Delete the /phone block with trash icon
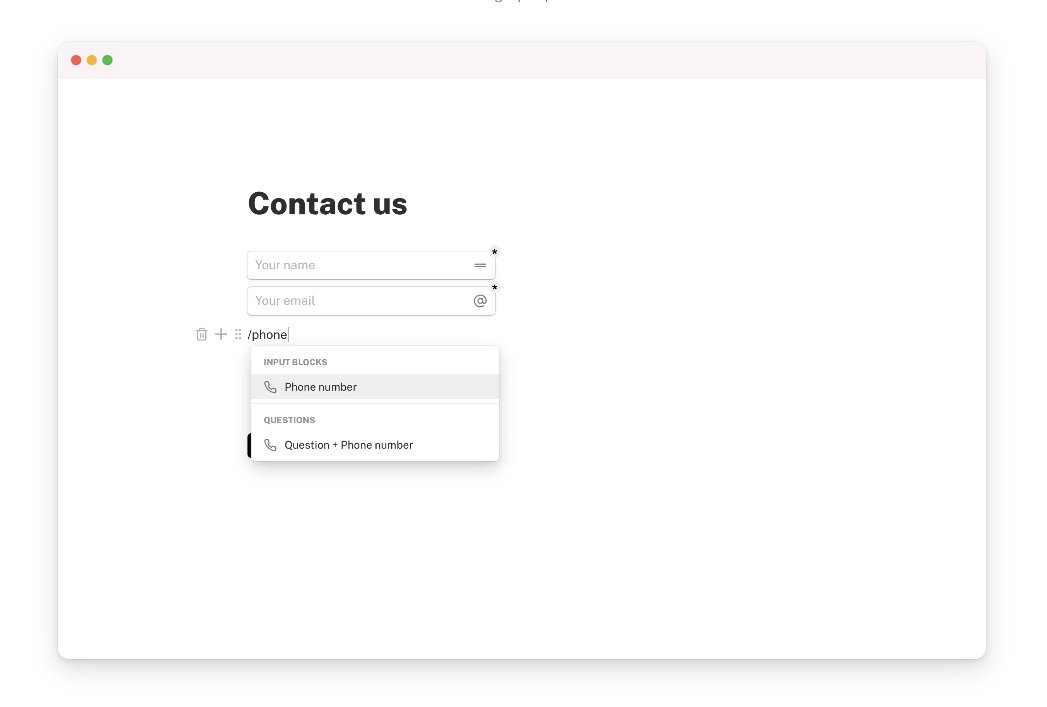The height and width of the screenshot is (707, 1047). (202, 334)
